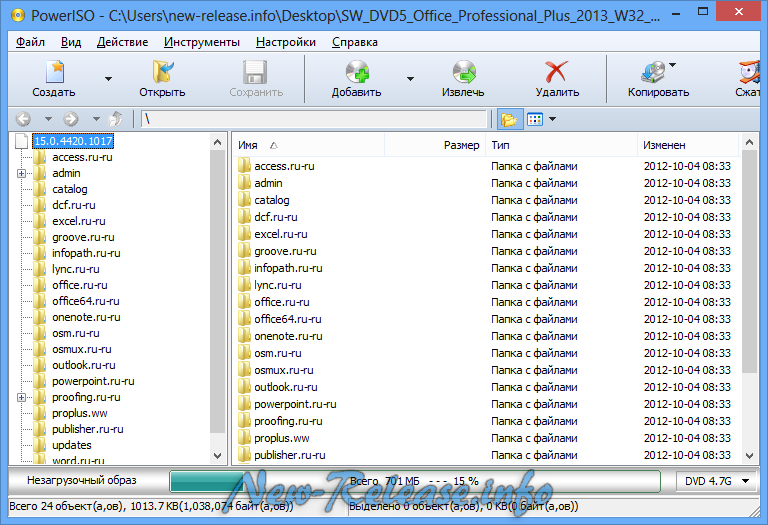Go back with the left arrow navigation icon

pyautogui.click(x=23, y=119)
